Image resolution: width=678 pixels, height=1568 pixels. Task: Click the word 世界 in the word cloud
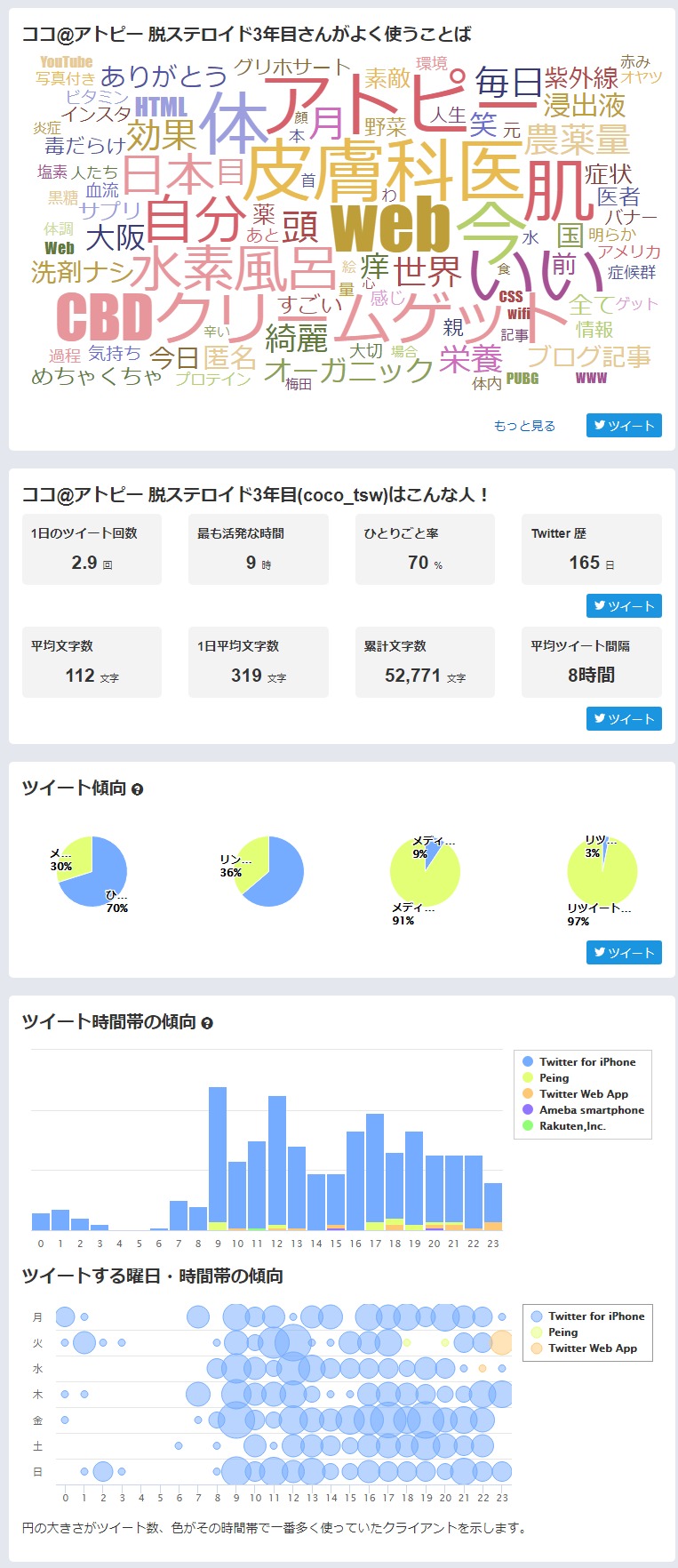click(x=427, y=271)
